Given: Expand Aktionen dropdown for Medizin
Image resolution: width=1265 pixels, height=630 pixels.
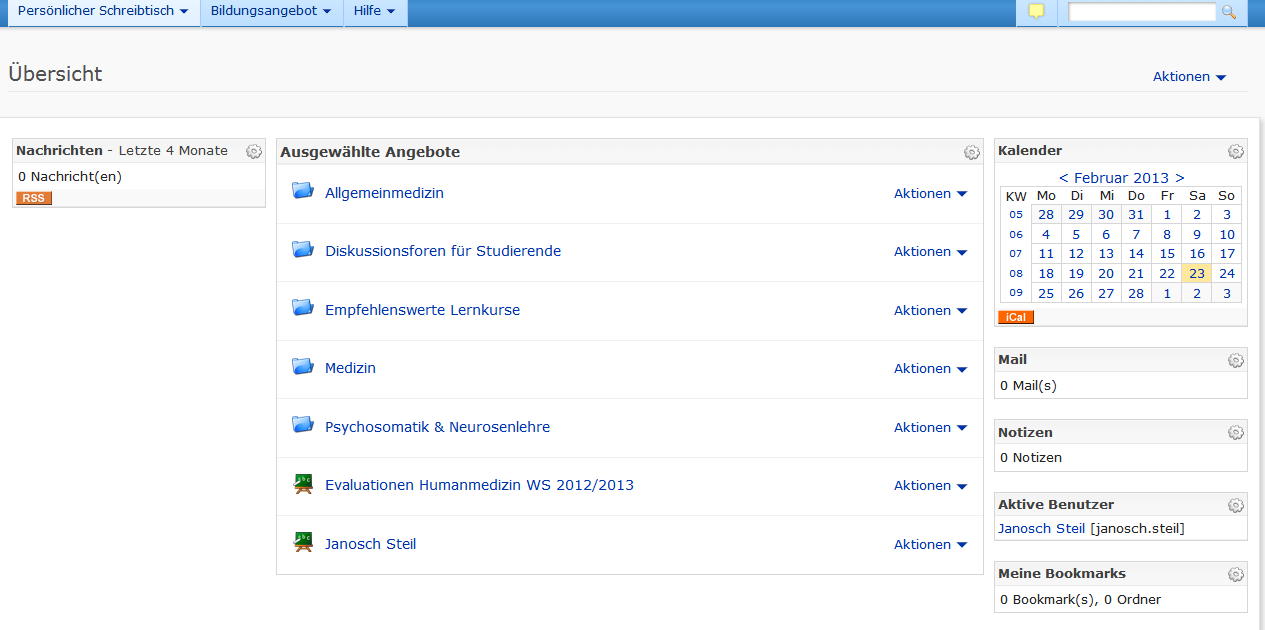Looking at the screenshot, I should 930,369.
